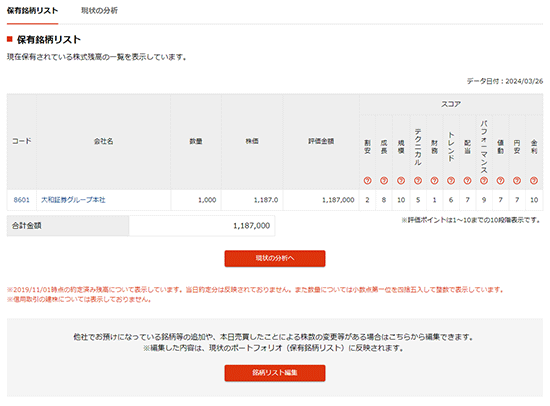Switch to the 現状の分析 tab
This screenshot has width=550, height=406.
pos(99,11)
